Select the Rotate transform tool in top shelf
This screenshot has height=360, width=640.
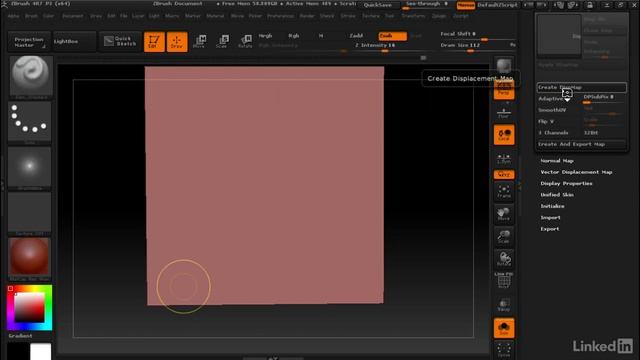click(x=245, y=42)
